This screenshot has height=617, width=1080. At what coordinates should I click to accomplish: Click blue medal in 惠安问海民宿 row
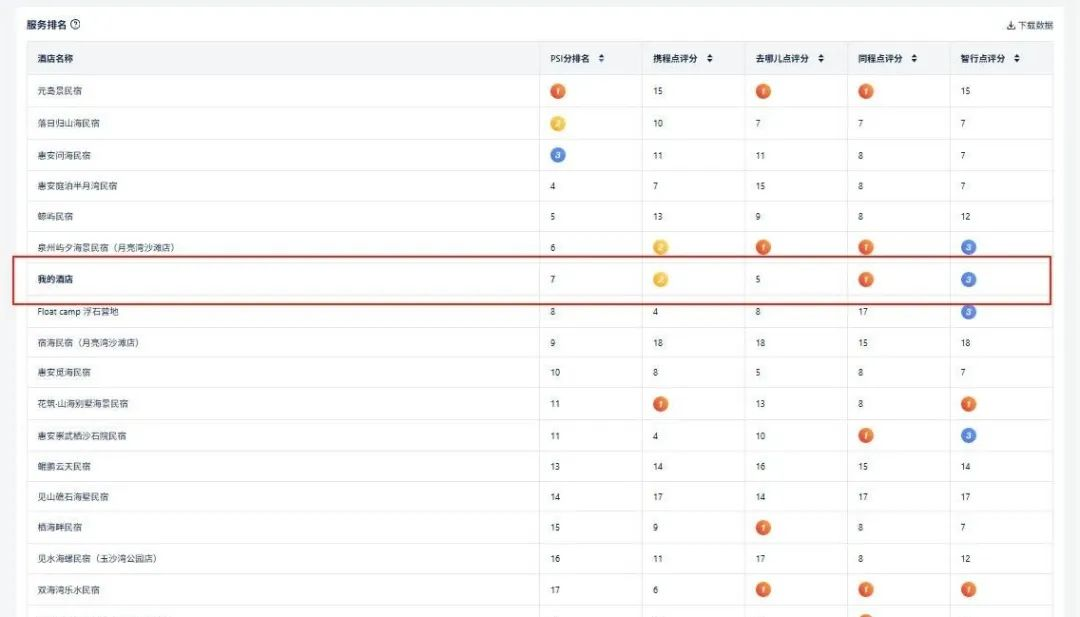(x=558, y=155)
